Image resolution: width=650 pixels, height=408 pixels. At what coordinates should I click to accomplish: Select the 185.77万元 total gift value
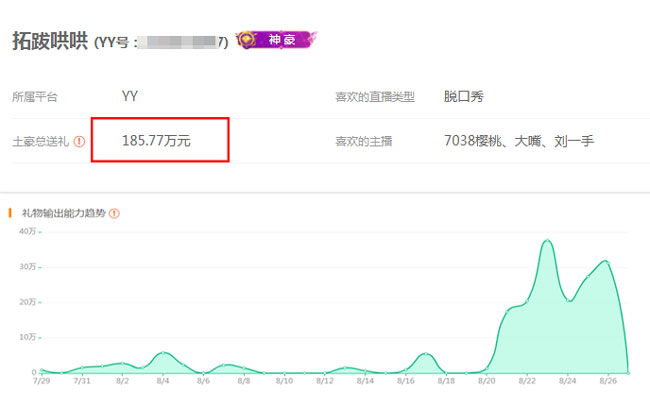pos(156,141)
